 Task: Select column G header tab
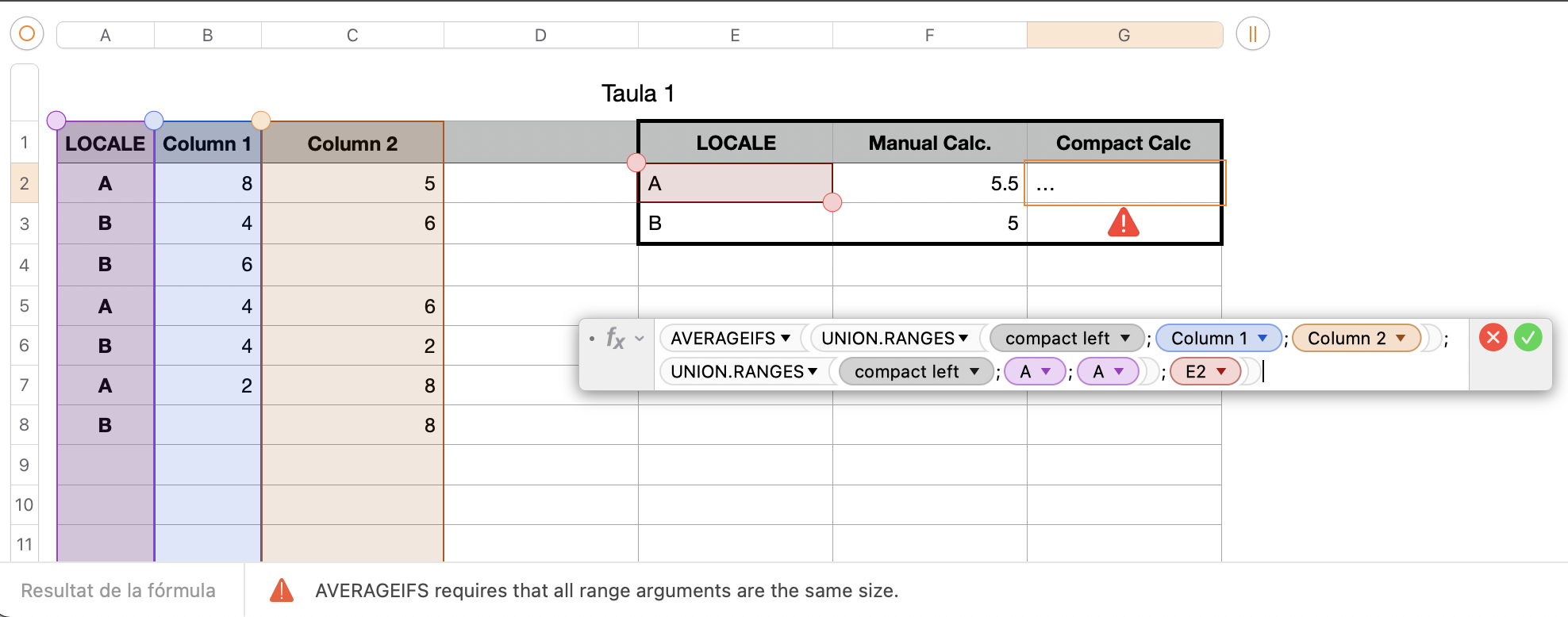click(1124, 35)
